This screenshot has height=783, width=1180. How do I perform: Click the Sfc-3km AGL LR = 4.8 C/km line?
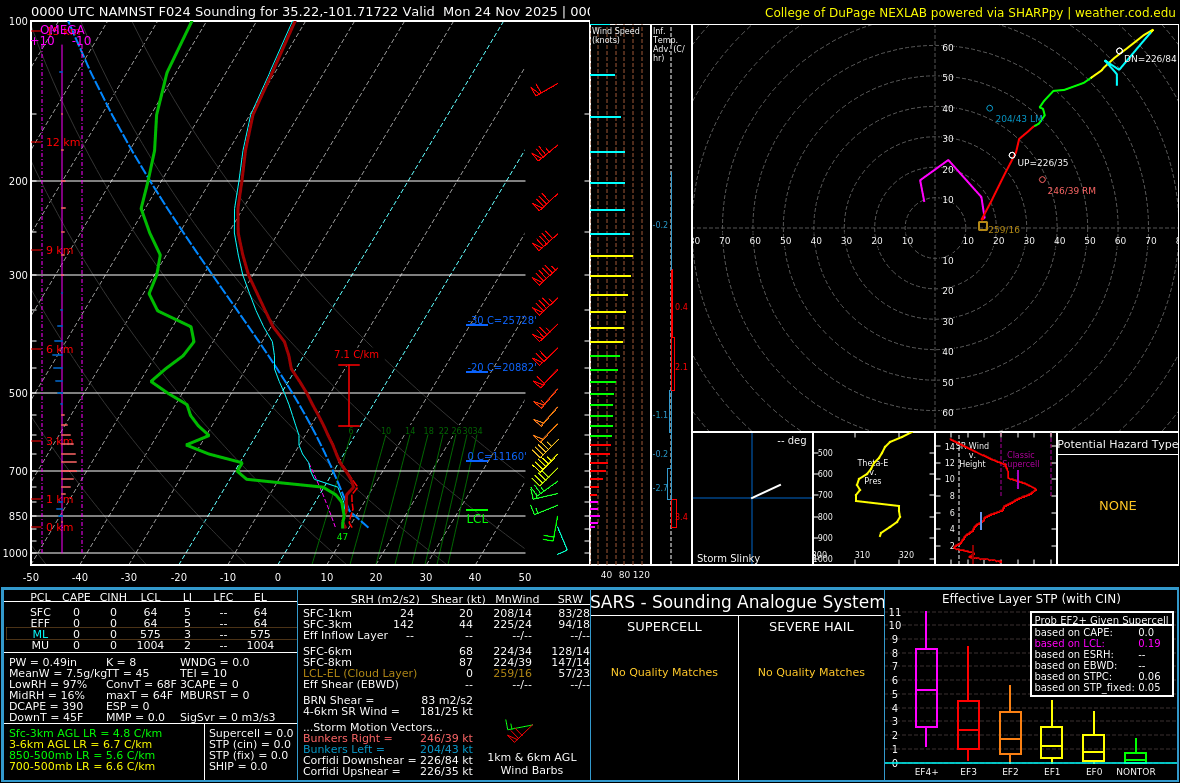click(85, 733)
